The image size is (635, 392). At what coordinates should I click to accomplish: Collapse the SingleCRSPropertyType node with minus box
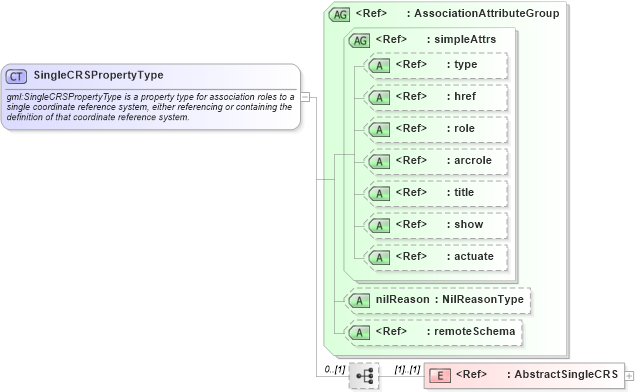coord(305,97)
